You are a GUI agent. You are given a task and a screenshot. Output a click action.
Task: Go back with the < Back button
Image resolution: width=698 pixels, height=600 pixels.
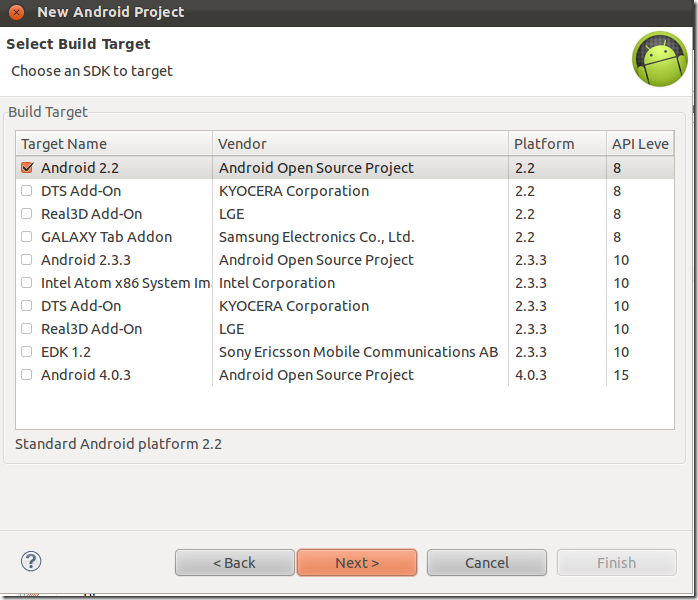tap(235, 563)
